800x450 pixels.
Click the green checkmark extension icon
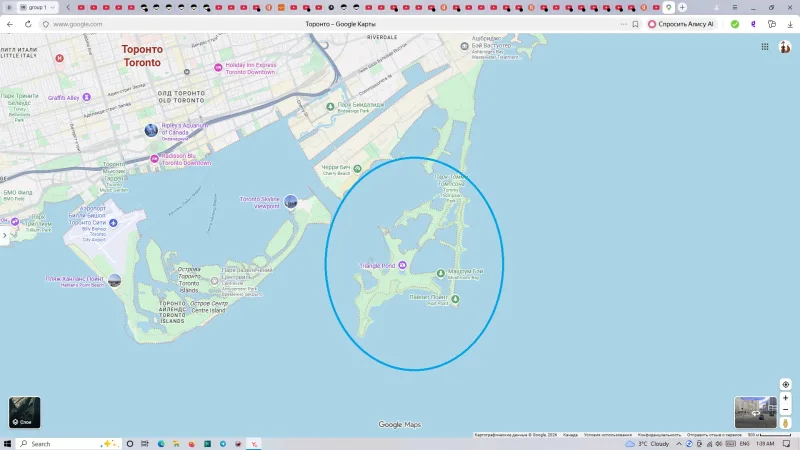pos(735,24)
